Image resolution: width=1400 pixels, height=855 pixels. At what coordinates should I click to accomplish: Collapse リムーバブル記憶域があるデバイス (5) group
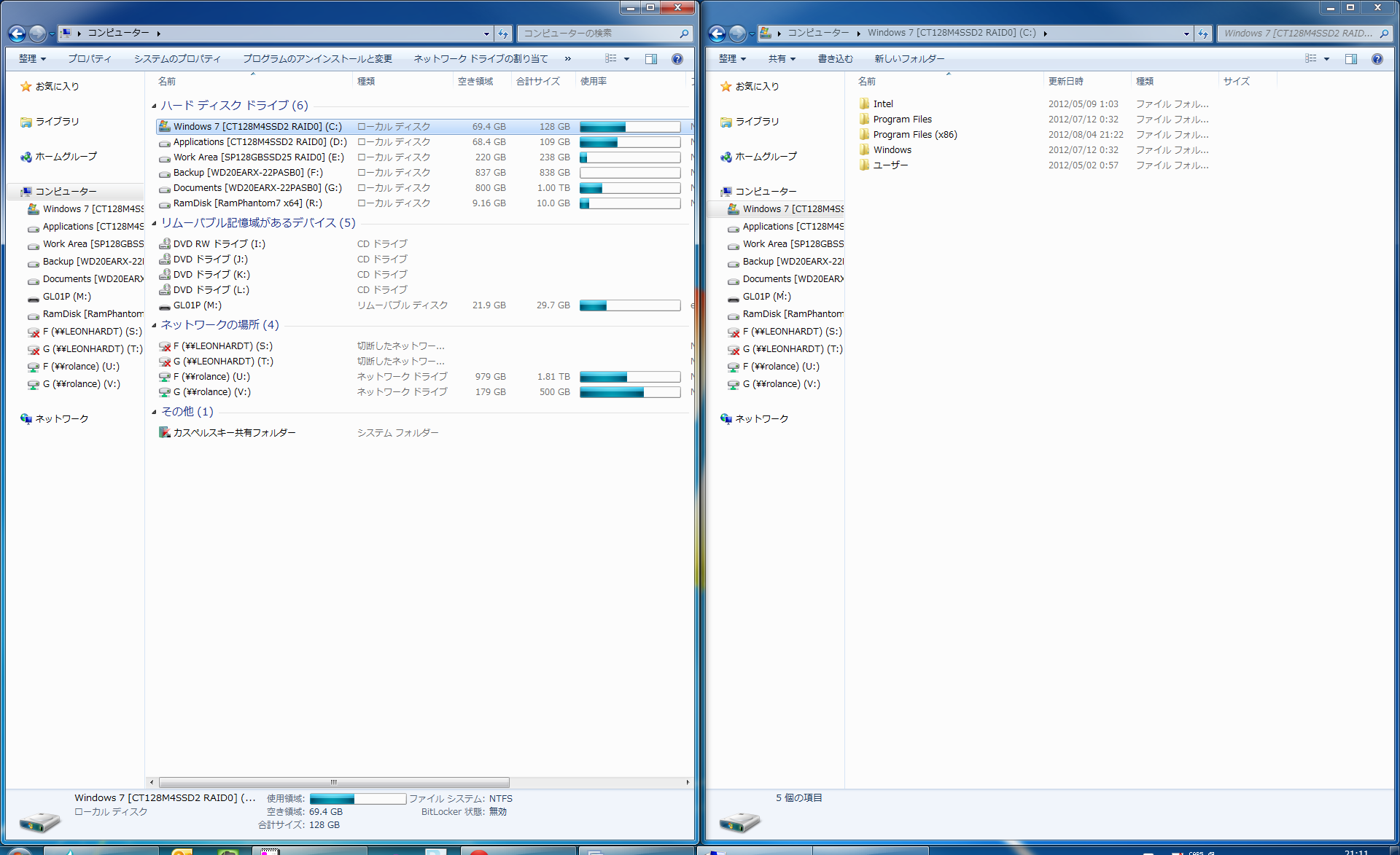coord(155,223)
